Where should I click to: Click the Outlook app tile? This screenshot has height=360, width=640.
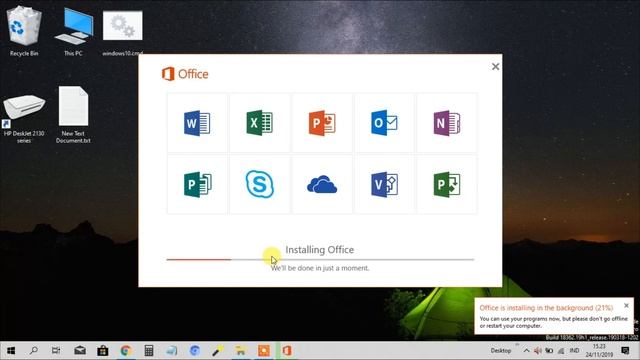point(384,123)
